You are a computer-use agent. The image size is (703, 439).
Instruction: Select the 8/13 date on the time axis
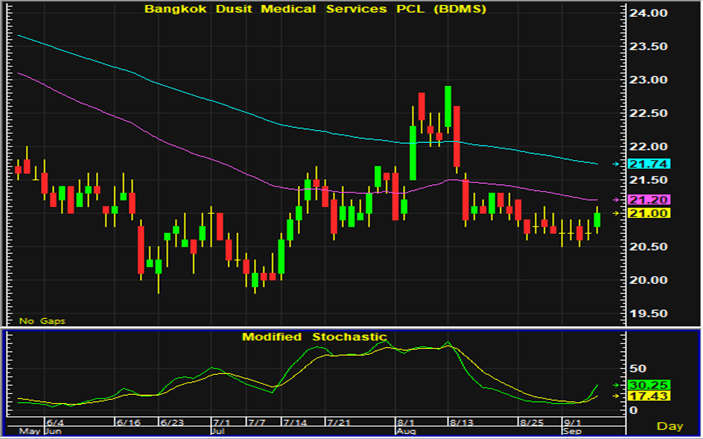[x=461, y=423]
